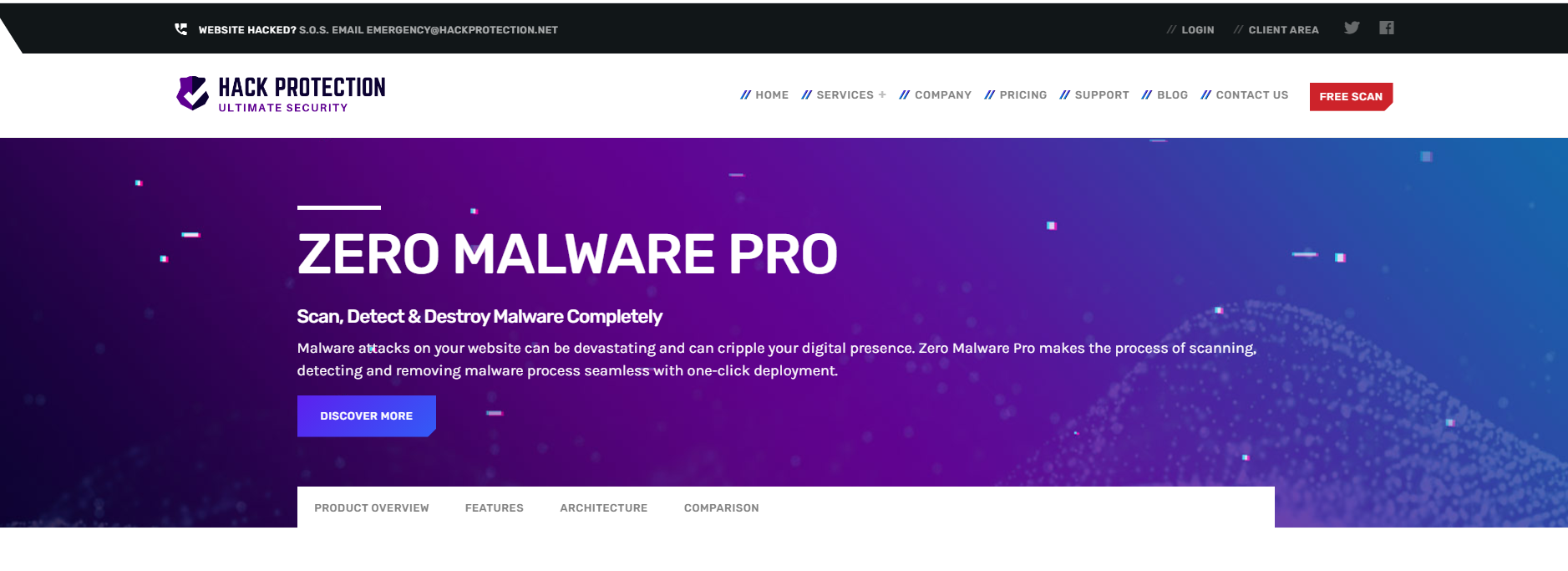Switch to the Product Overview tab
This screenshot has height=571, width=1568.
pyautogui.click(x=371, y=508)
